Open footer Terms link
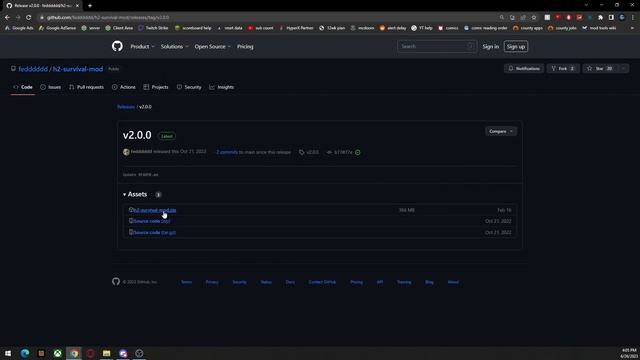This screenshot has height=360, width=640. (x=187, y=282)
